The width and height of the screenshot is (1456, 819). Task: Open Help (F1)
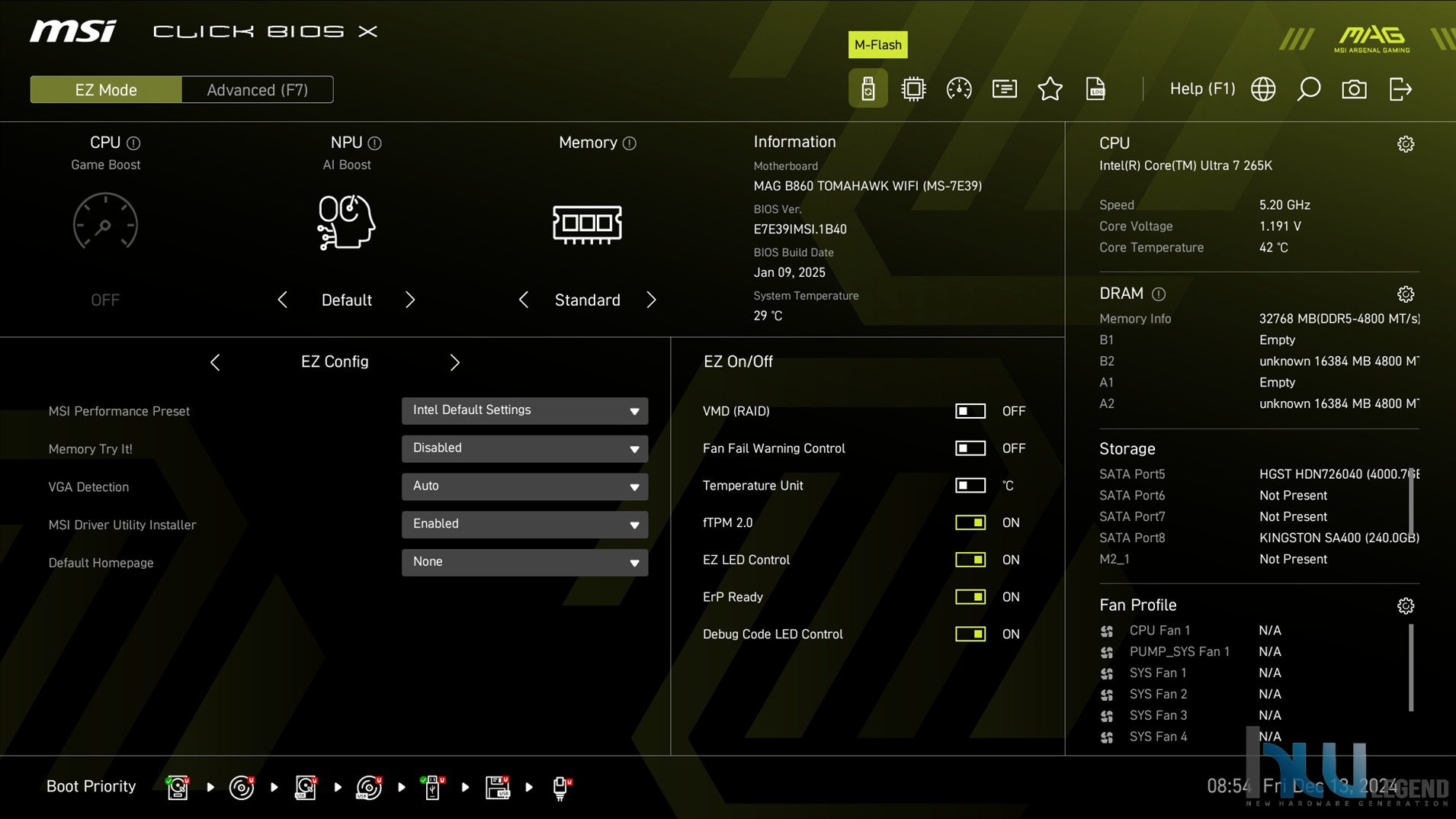click(1202, 88)
